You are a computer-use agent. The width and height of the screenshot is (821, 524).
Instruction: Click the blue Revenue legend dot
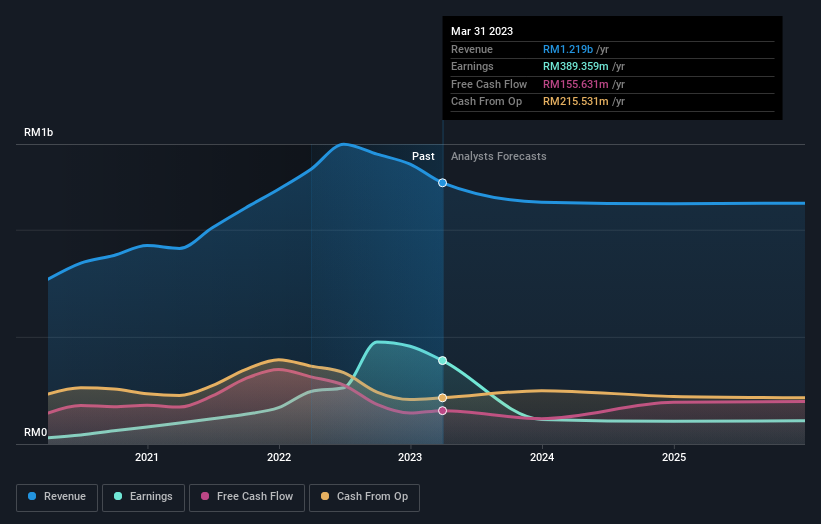(x=32, y=496)
